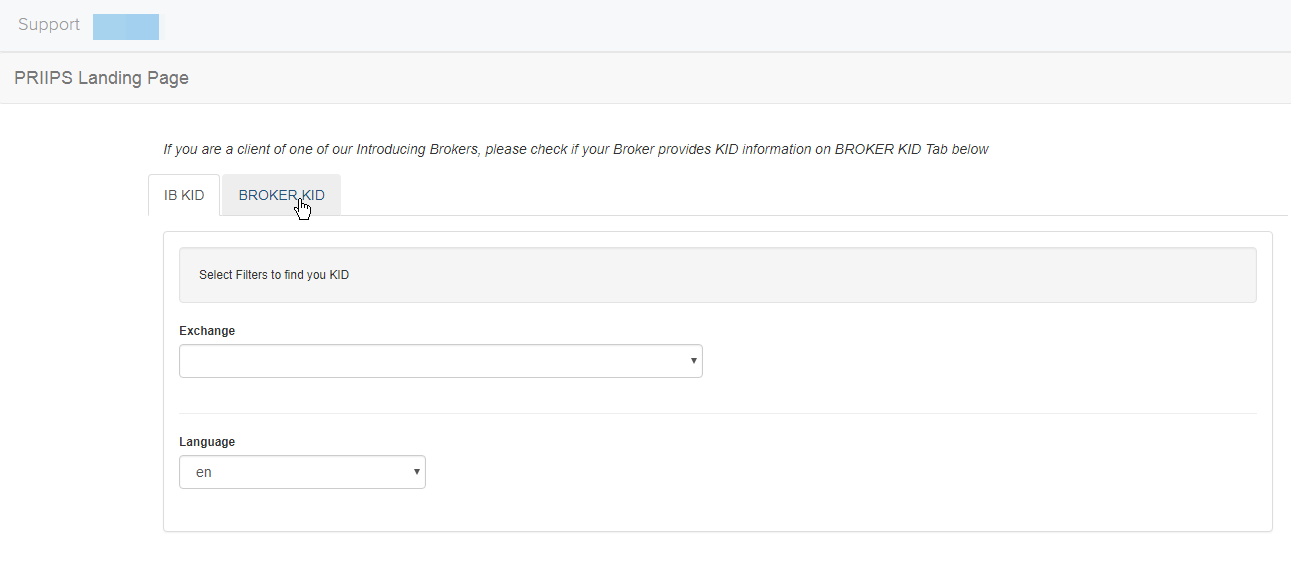The height and width of the screenshot is (562, 1291).
Task: Click the Exchange field label
Action: tap(207, 331)
